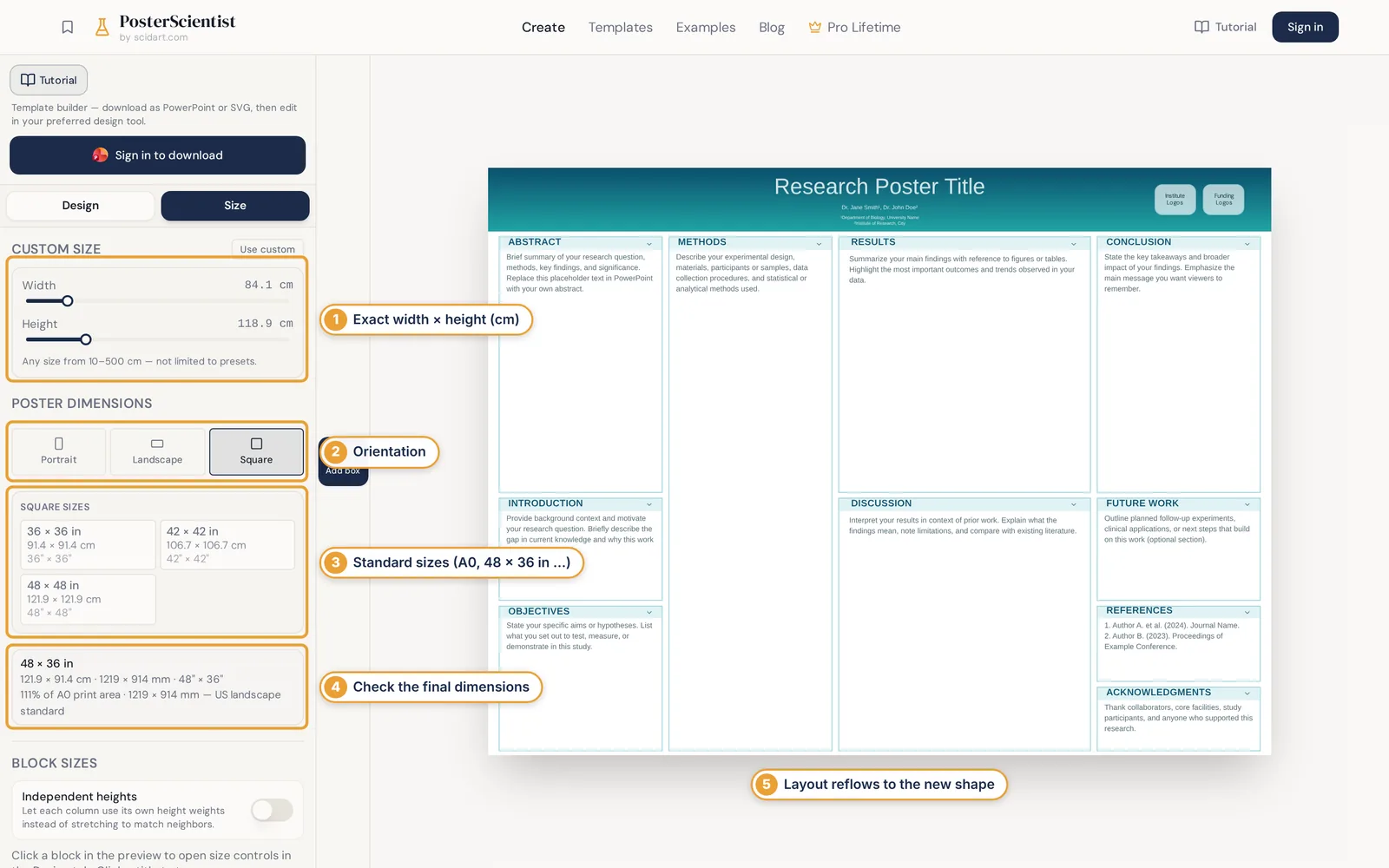
Task: Click the bookmark icon in header
Action: click(68, 27)
